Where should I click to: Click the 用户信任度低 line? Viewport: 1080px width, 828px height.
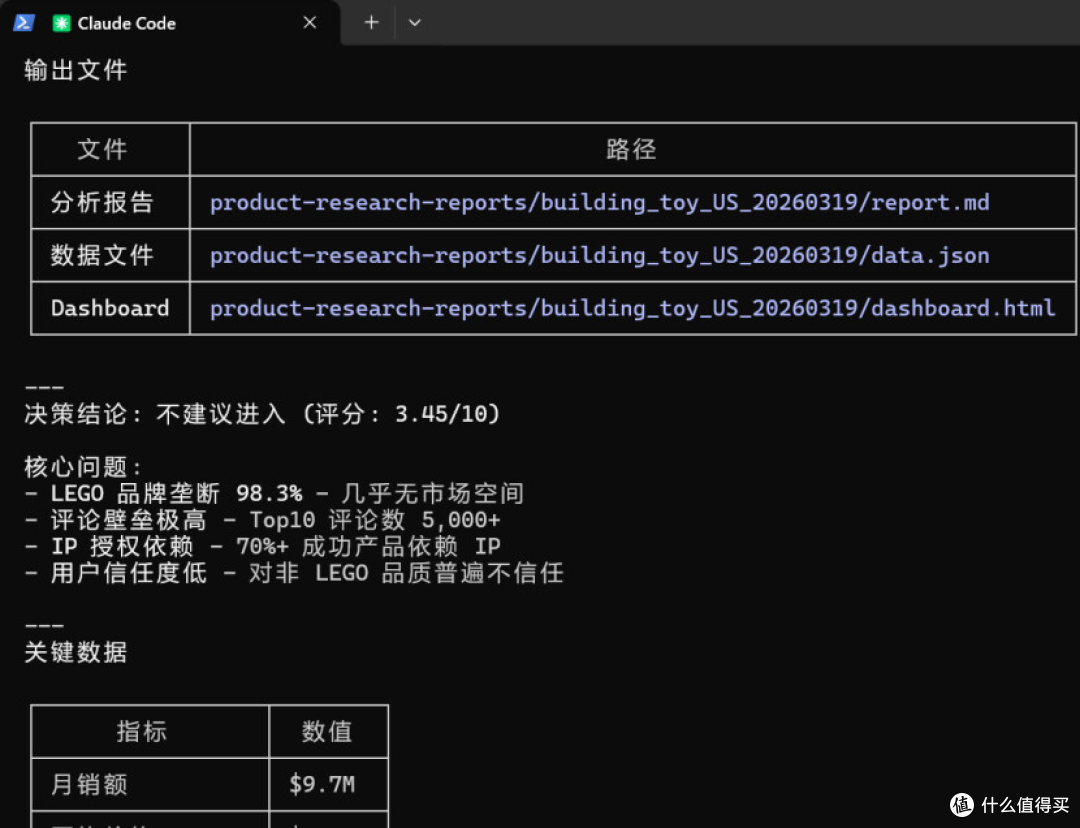tap(294, 572)
